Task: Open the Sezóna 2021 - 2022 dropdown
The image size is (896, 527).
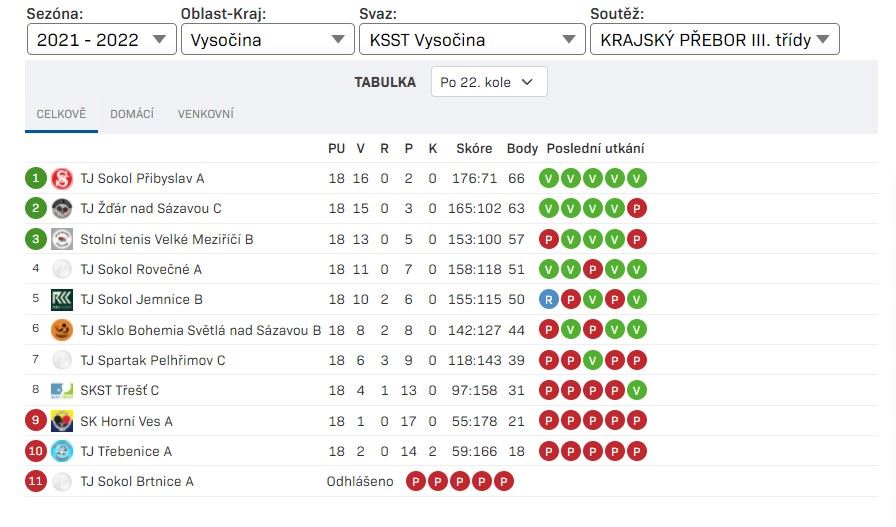Action: (x=102, y=39)
